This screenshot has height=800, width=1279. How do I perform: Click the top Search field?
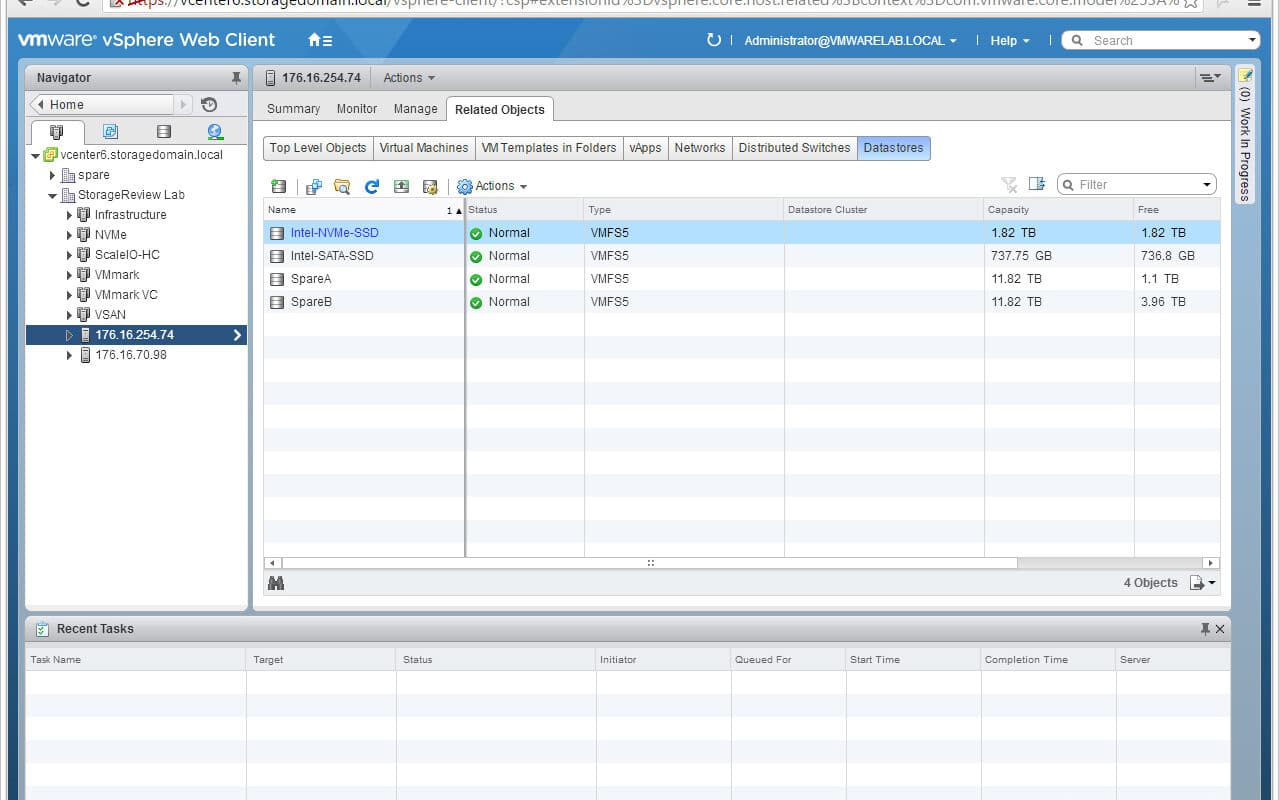[x=1161, y=41]
